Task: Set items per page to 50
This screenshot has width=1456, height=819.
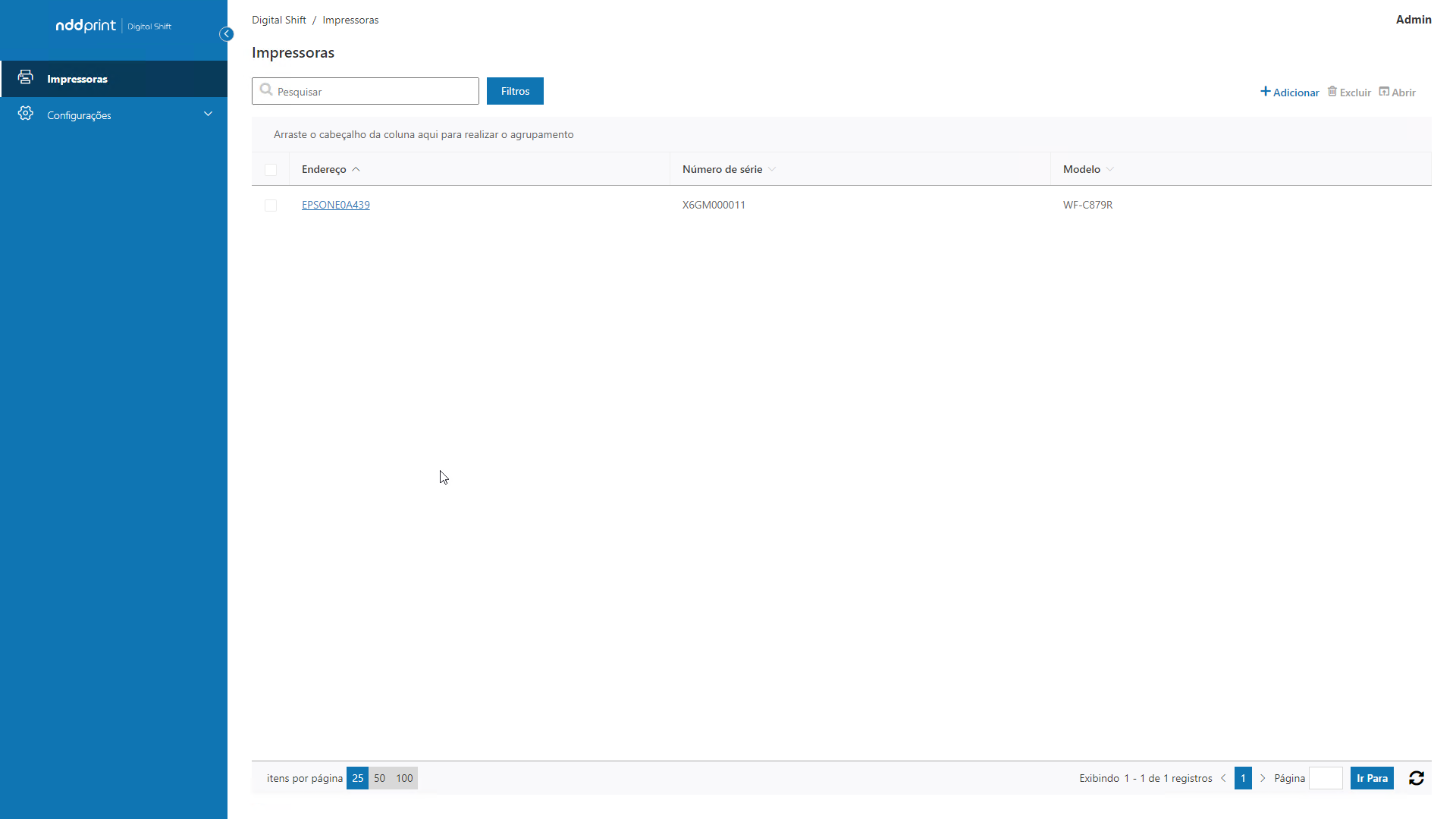Action: click(x=379, y=778)
